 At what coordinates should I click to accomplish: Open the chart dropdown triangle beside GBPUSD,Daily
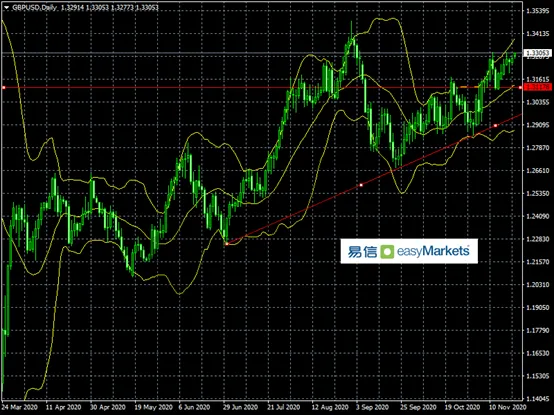coord(6,7)
